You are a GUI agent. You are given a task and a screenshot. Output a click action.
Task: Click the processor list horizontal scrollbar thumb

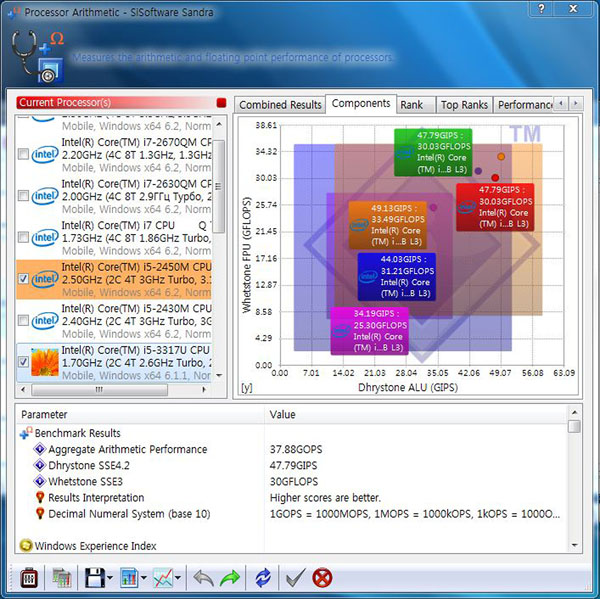click(99, 390)
